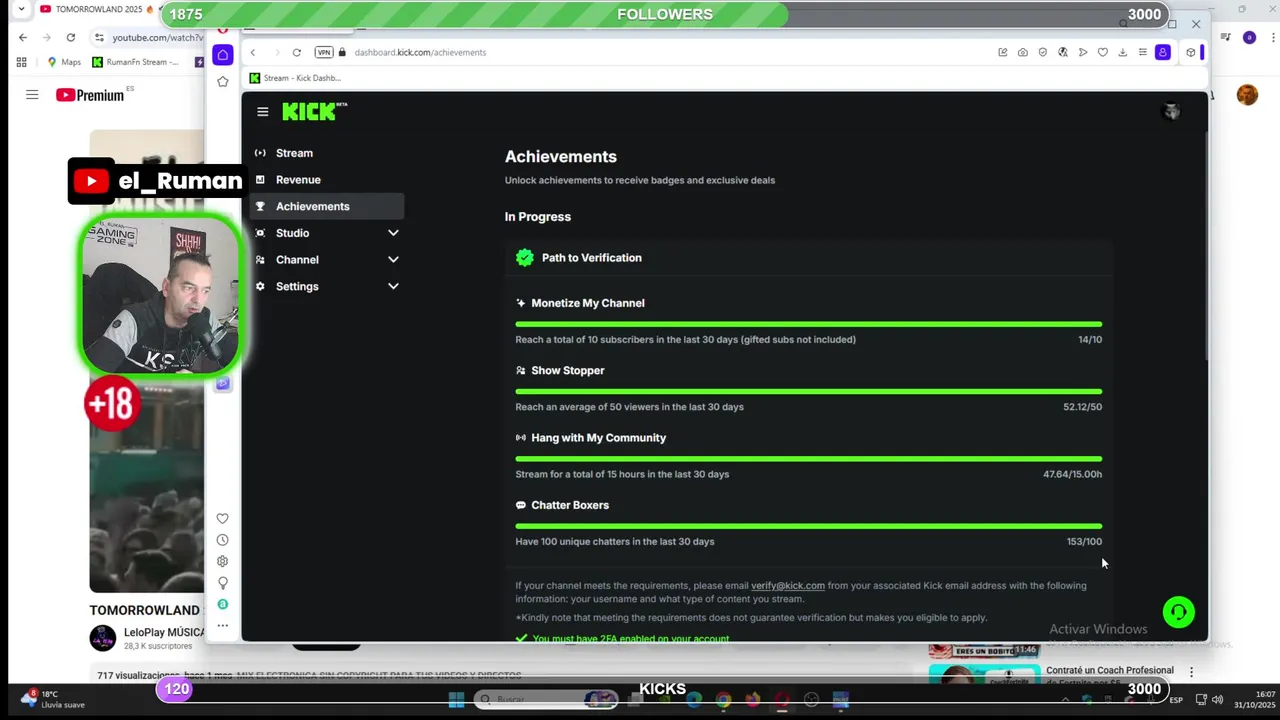Screen dimensions: 1280x720
Task: Open Chrome apps grid icon
Action: (21, 62)
